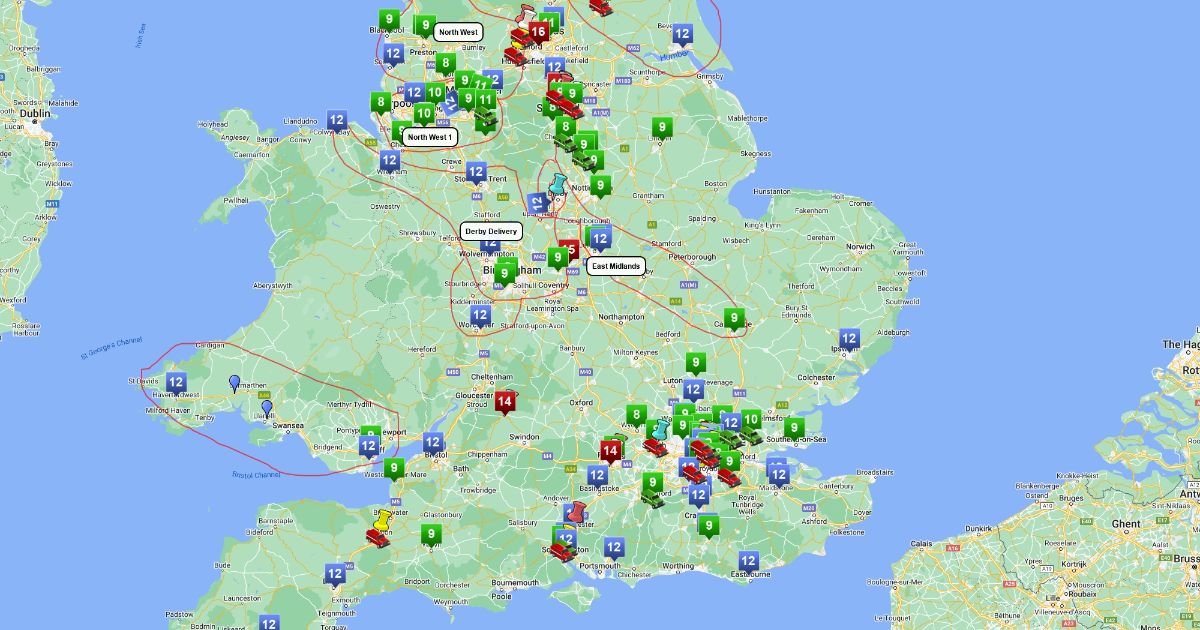The image size is (1200, 630).
Task: Select the yellow pushpin near Taunton
Action: click(x=383, y=520)
